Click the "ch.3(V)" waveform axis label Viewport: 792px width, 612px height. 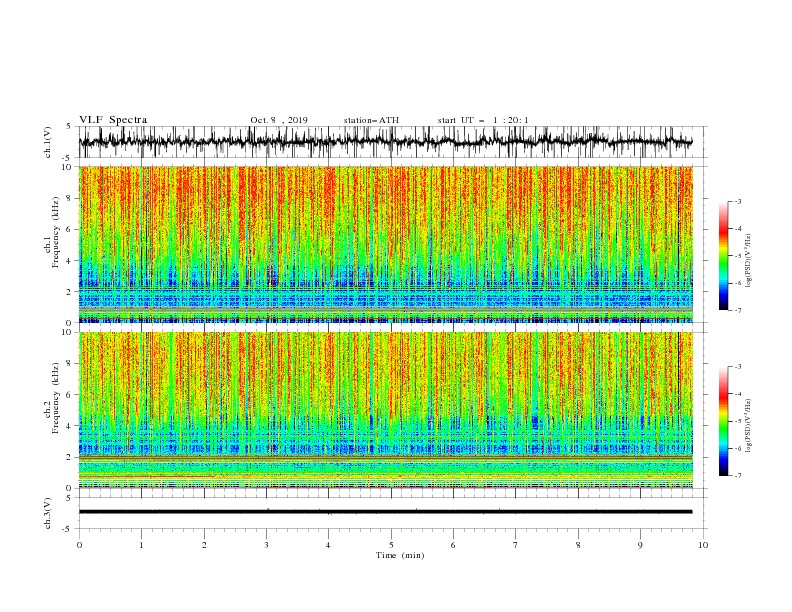pos(48,513)
